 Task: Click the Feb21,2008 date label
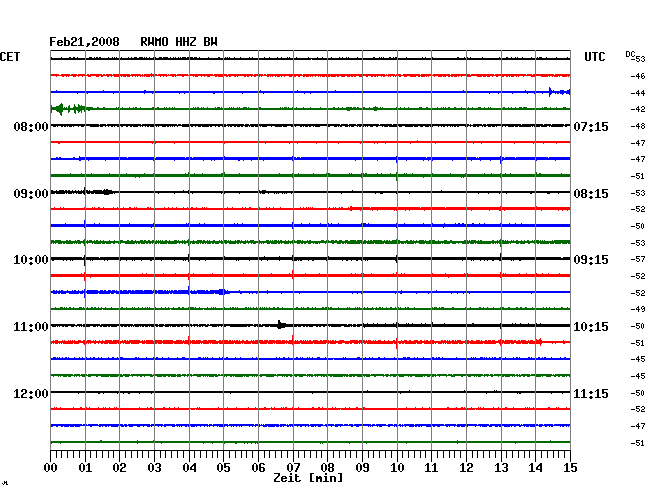84,42
